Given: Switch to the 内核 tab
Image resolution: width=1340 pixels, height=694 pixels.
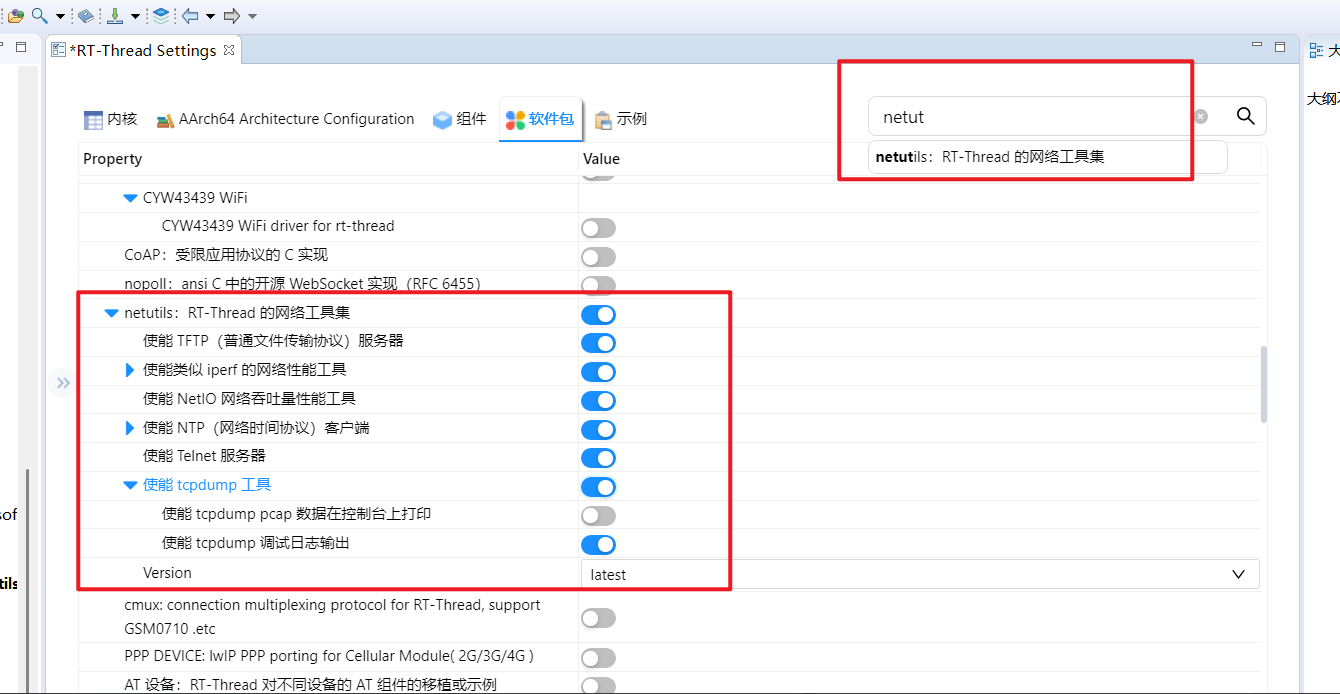Looking at the screenshot, I should (x=110, y=119).
